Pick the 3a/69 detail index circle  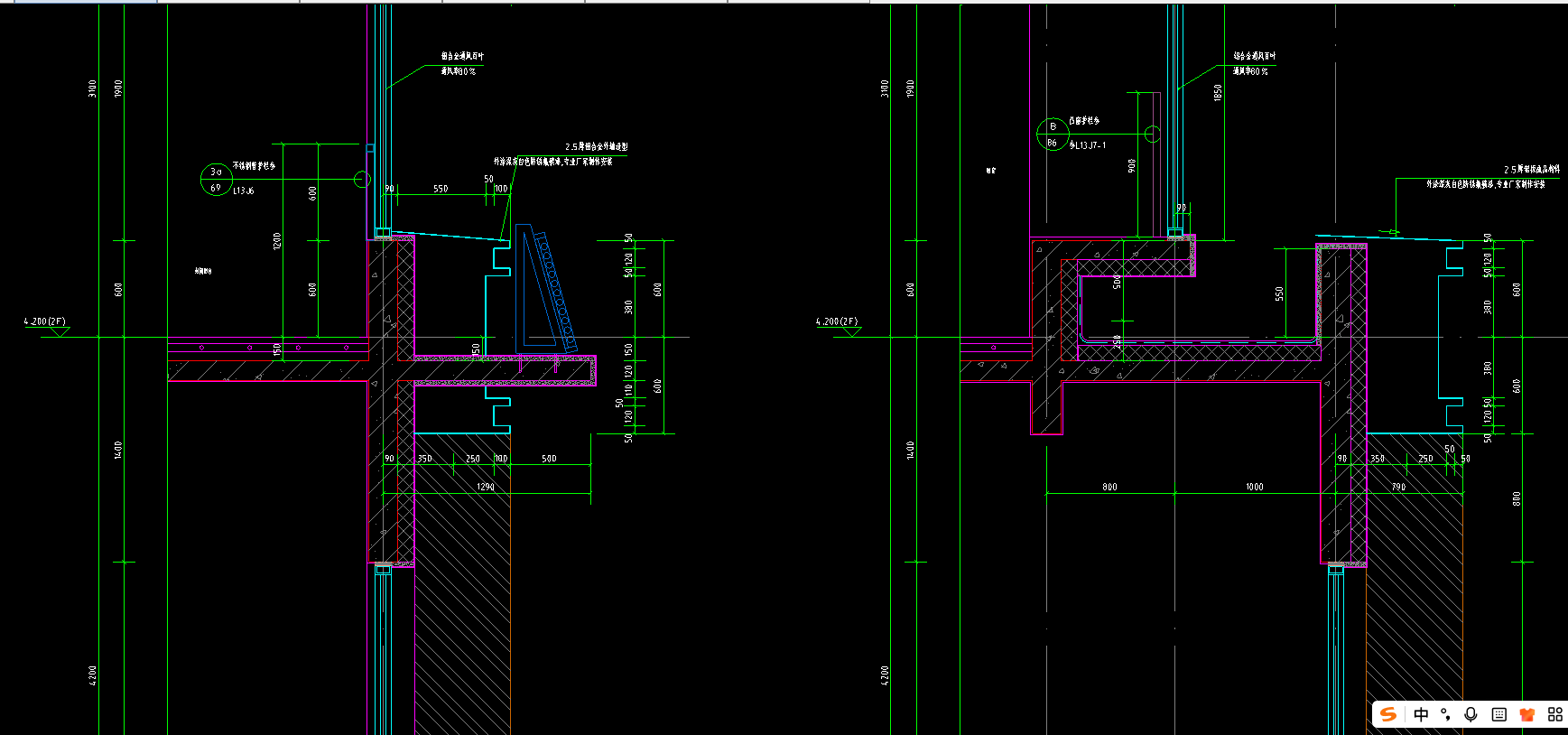216,179
